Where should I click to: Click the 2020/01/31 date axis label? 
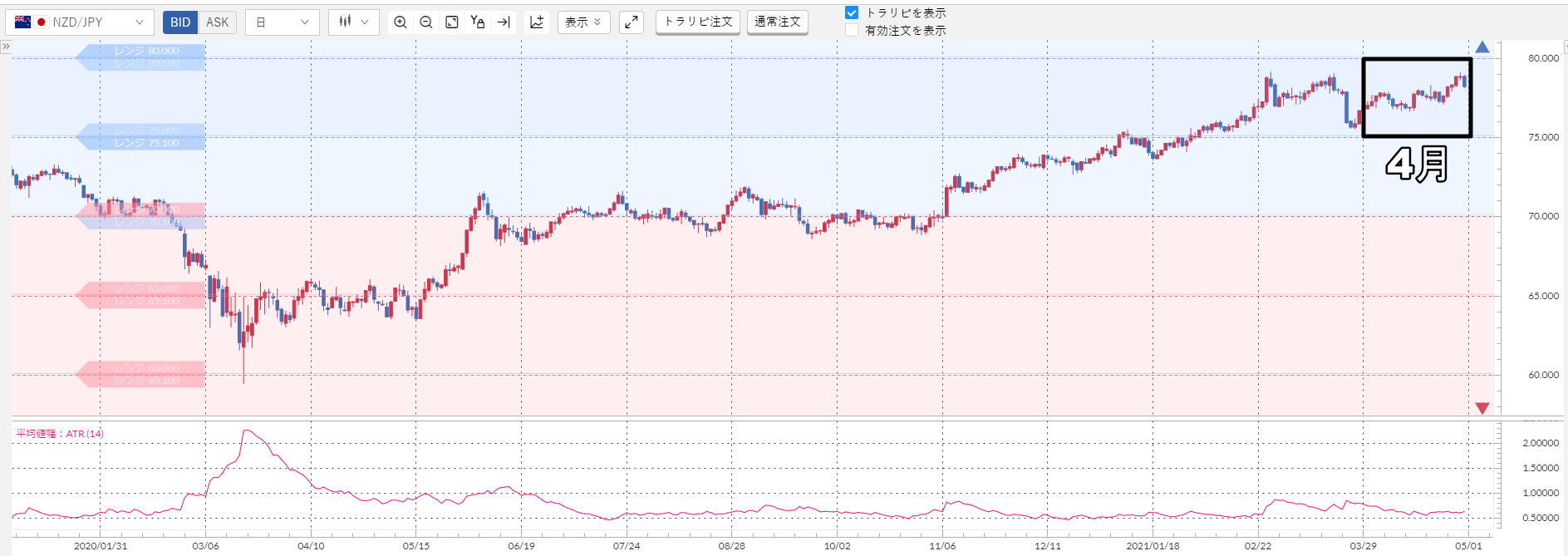(101, 546)
